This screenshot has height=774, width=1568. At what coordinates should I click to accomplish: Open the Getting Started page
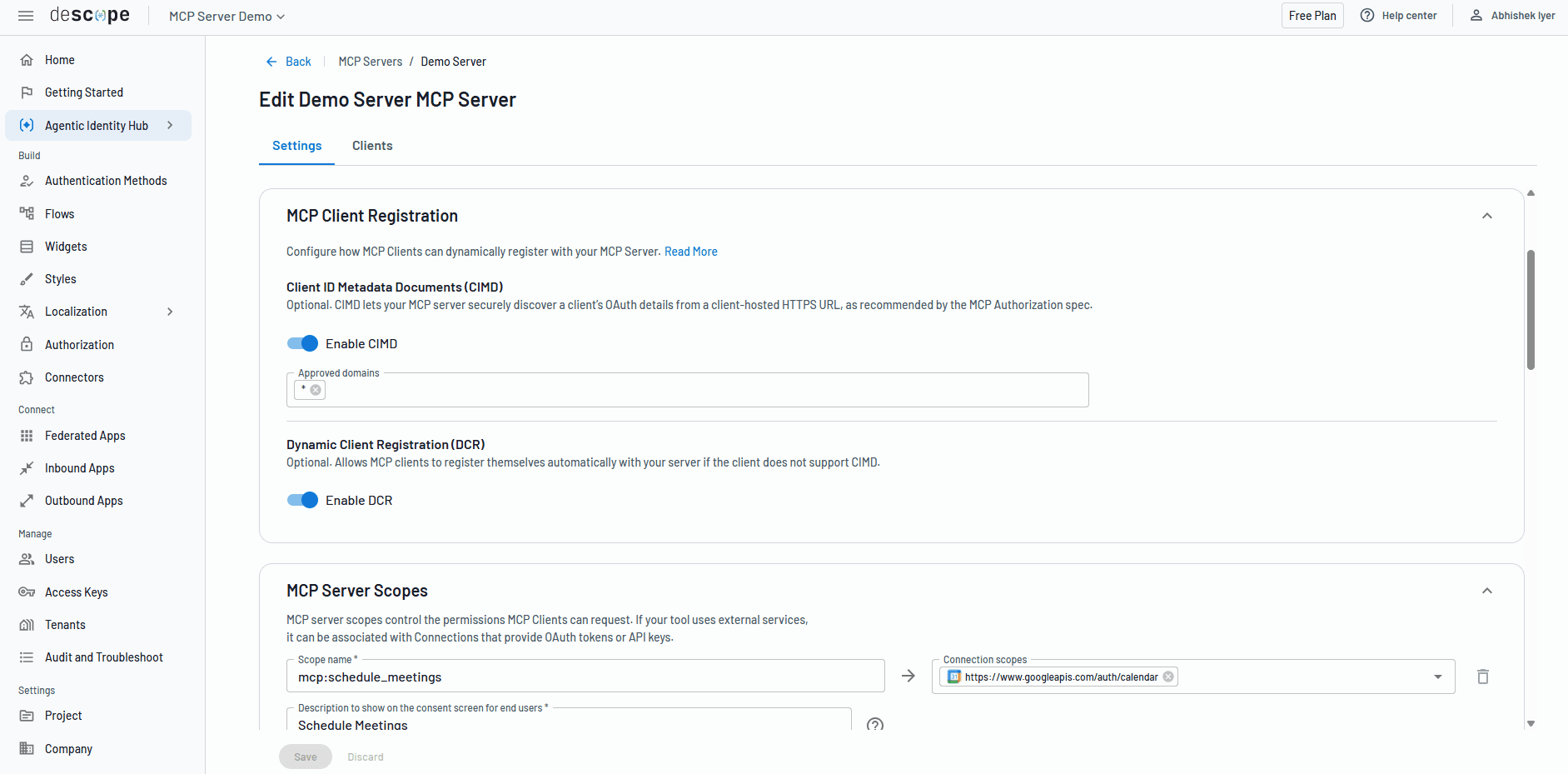coord(83,92)
